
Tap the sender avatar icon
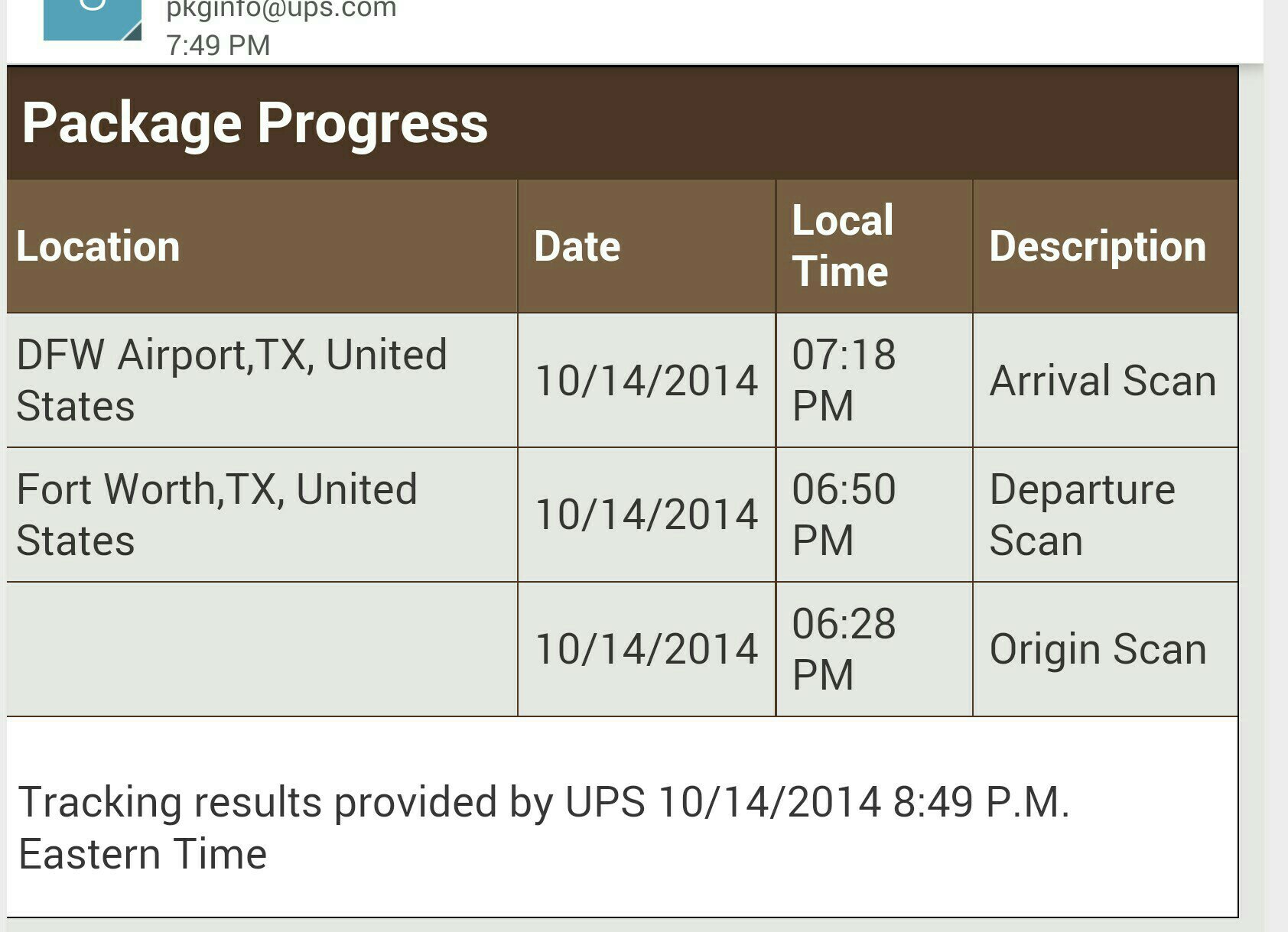(93, 19)
